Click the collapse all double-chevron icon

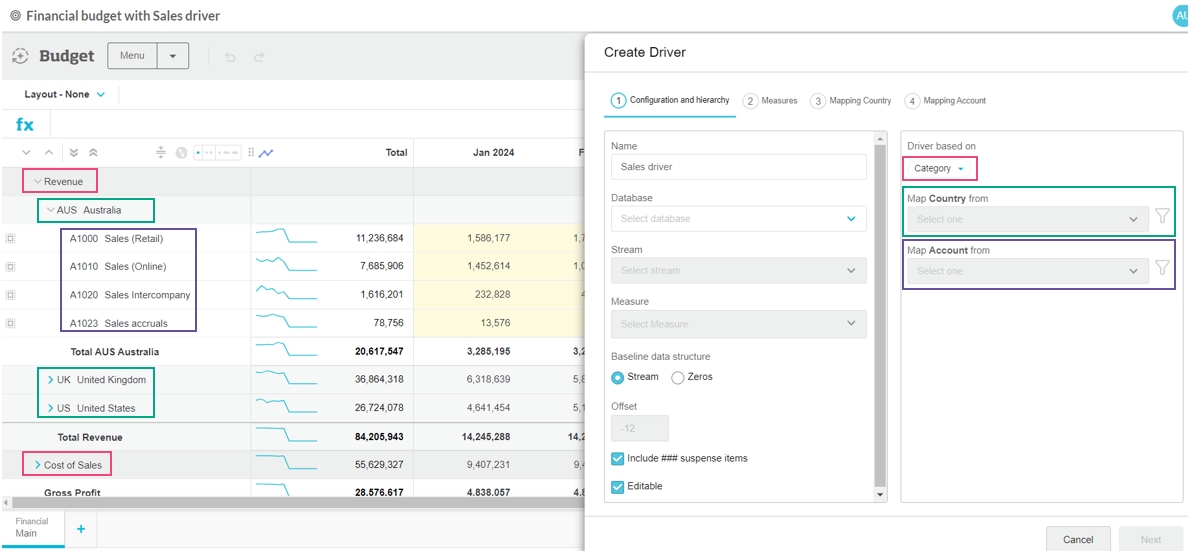[93, 153]
